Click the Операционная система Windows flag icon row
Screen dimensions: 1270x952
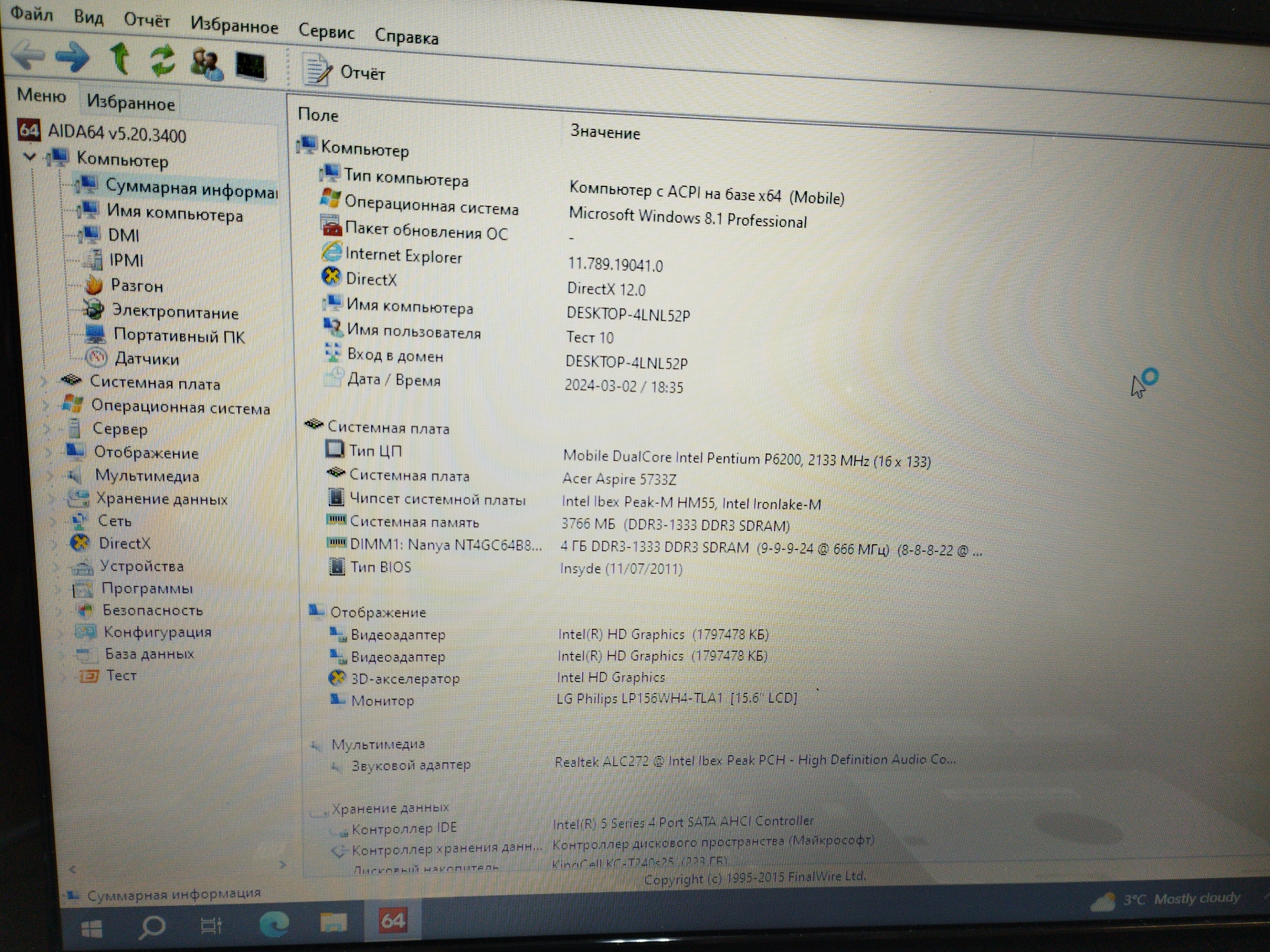[x=419, y=204]
